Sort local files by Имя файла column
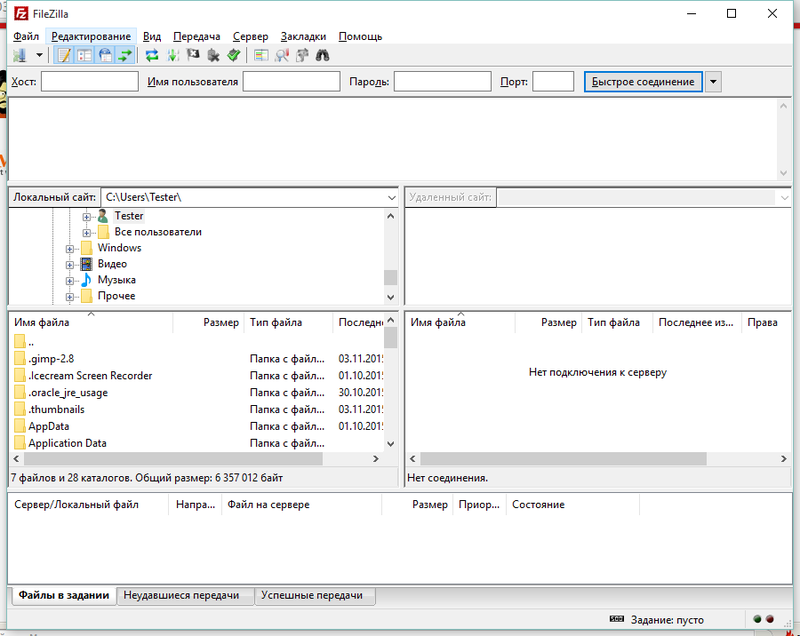Screen dimensions: 800x636 [91, 322]
